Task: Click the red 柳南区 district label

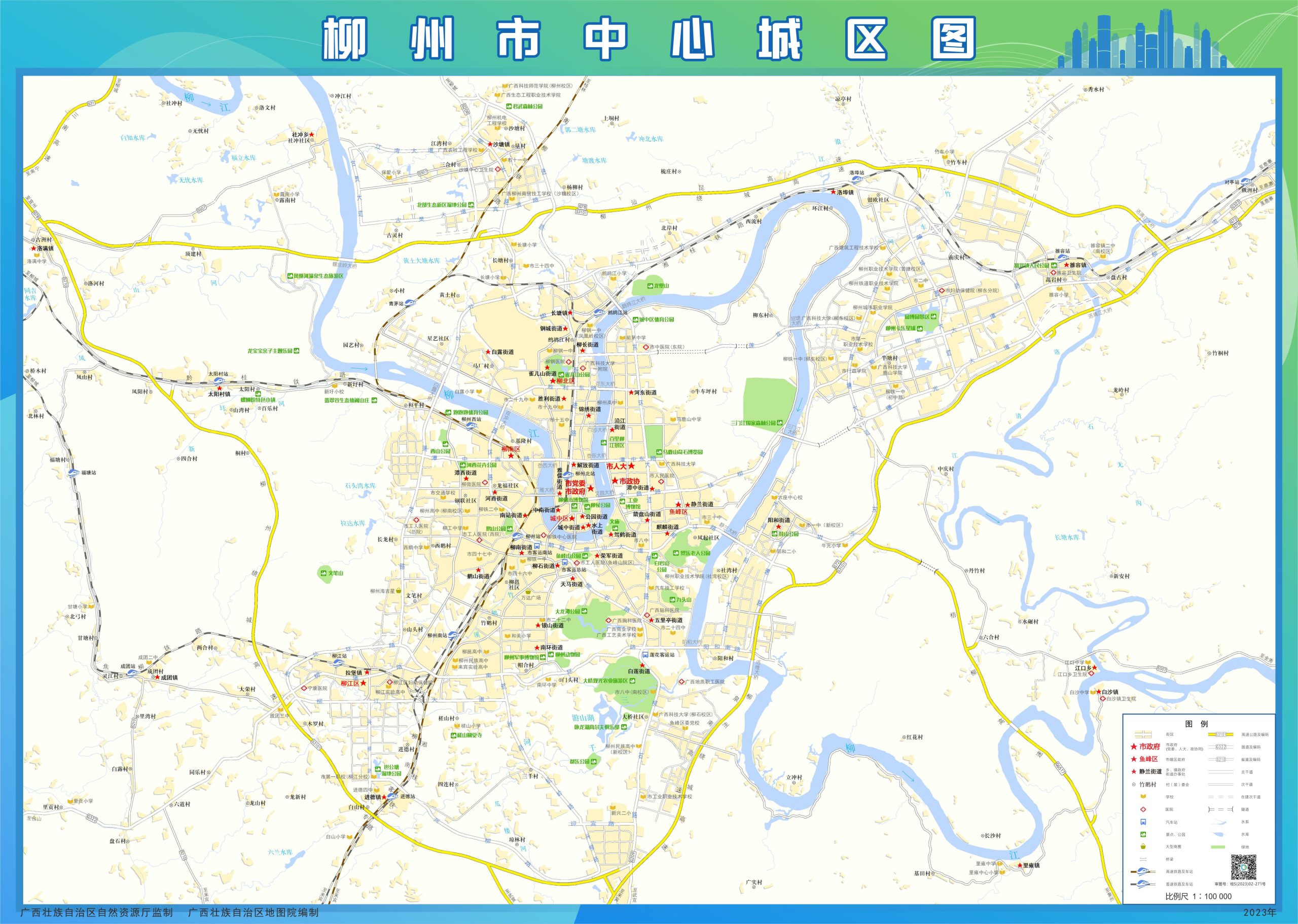Action: click(x=511, y=449)
